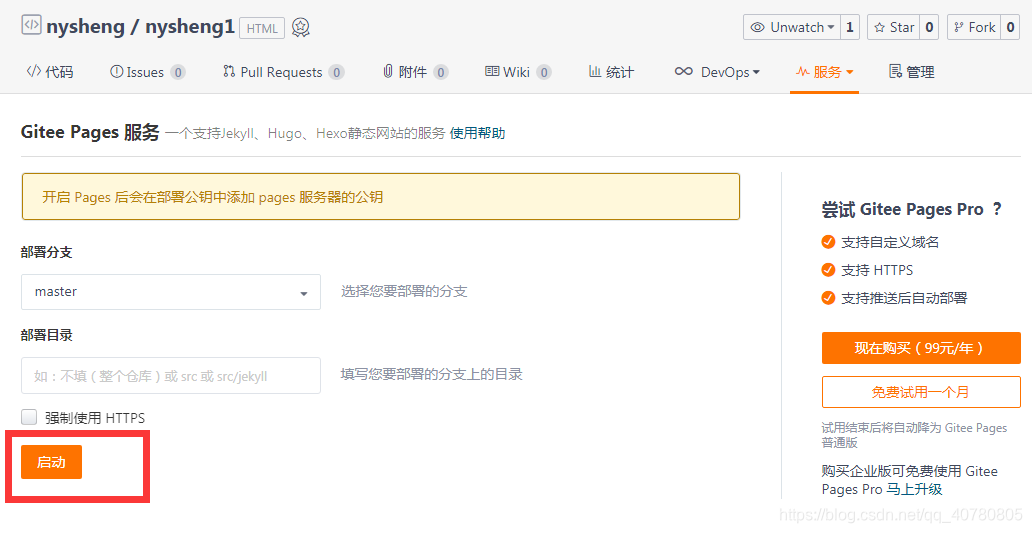This screenshot has width=1032, height=533.
Task: Expand the 服务 services dropdown
Action: click(x=825, y=72)
